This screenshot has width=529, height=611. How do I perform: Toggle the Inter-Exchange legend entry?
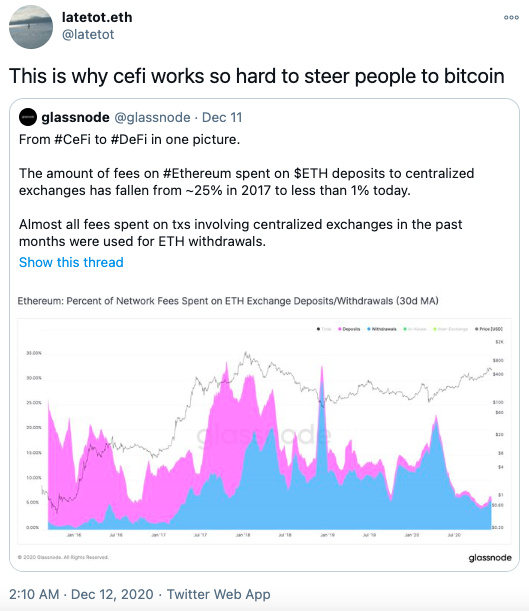(x=450, y=329)
